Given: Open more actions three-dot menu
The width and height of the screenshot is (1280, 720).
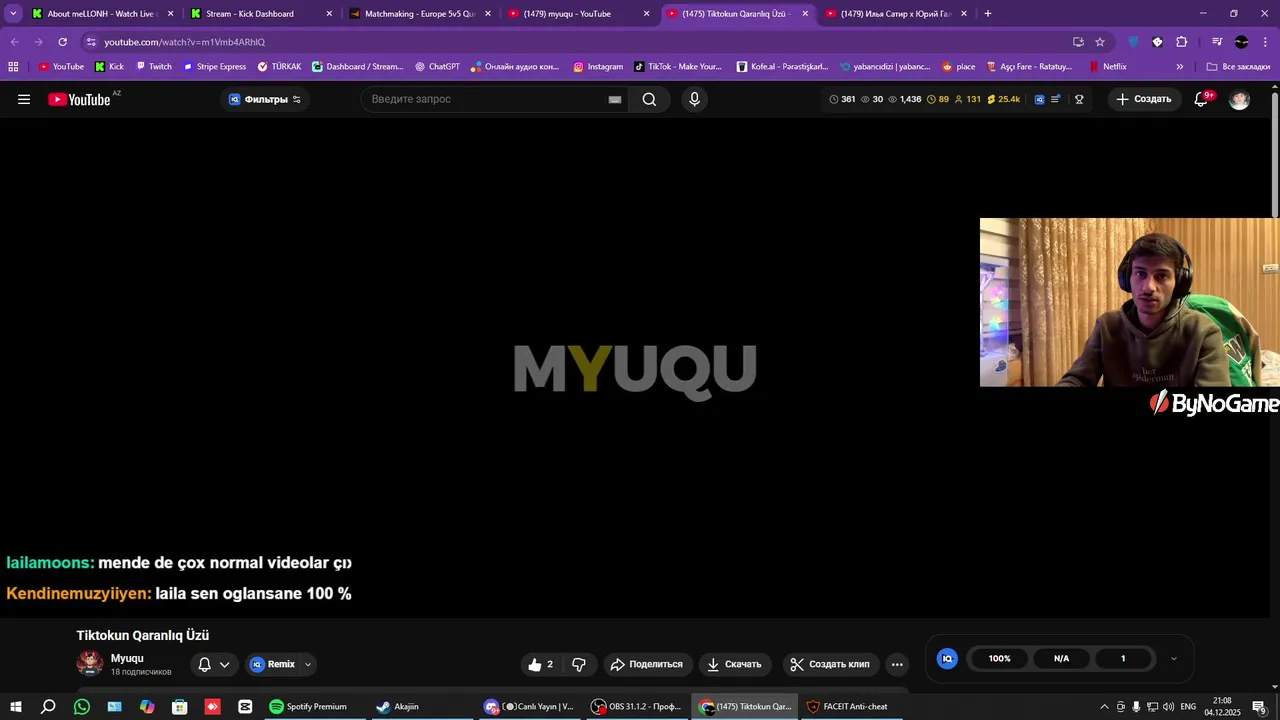Looking at the screenshot, I should click(x=897, y=664).
